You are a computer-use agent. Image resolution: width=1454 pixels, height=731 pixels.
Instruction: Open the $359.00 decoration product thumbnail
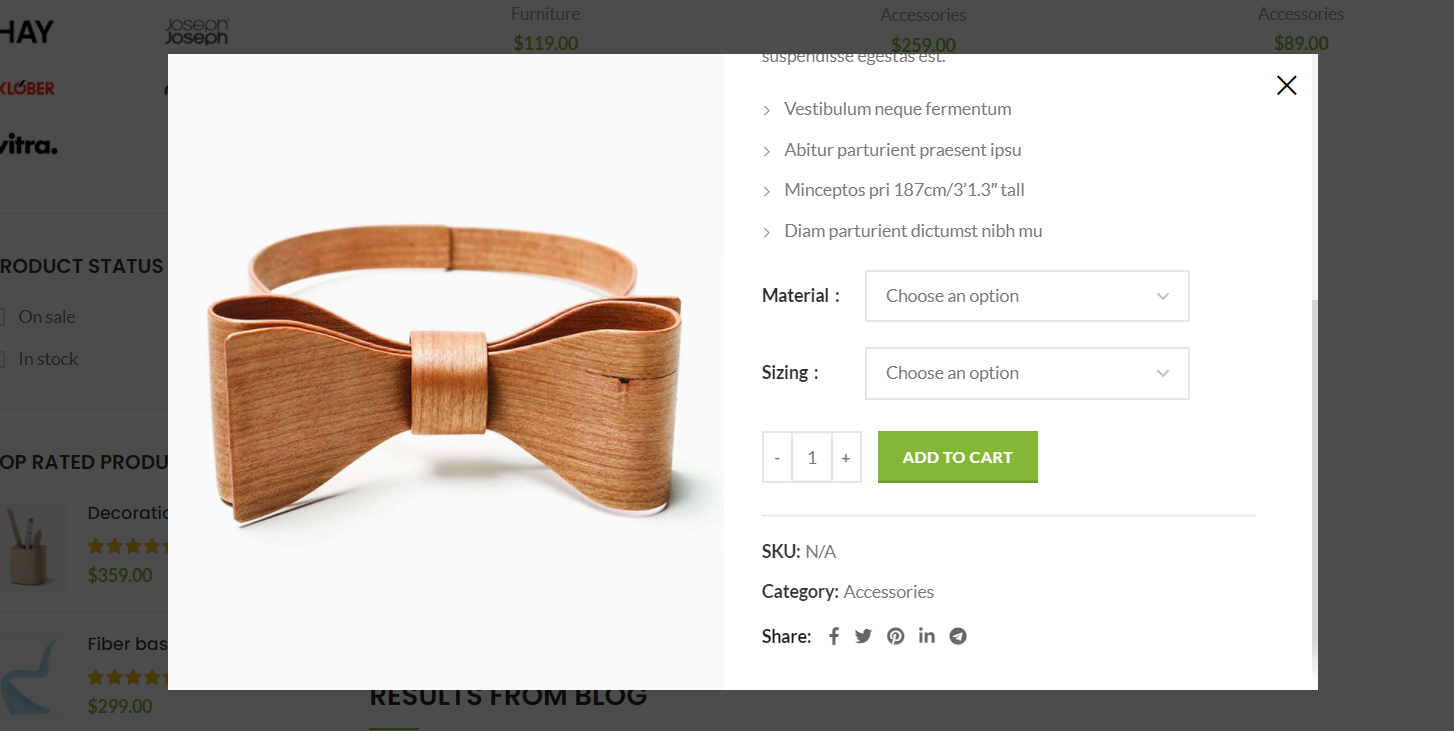click(x=30, y=545)
